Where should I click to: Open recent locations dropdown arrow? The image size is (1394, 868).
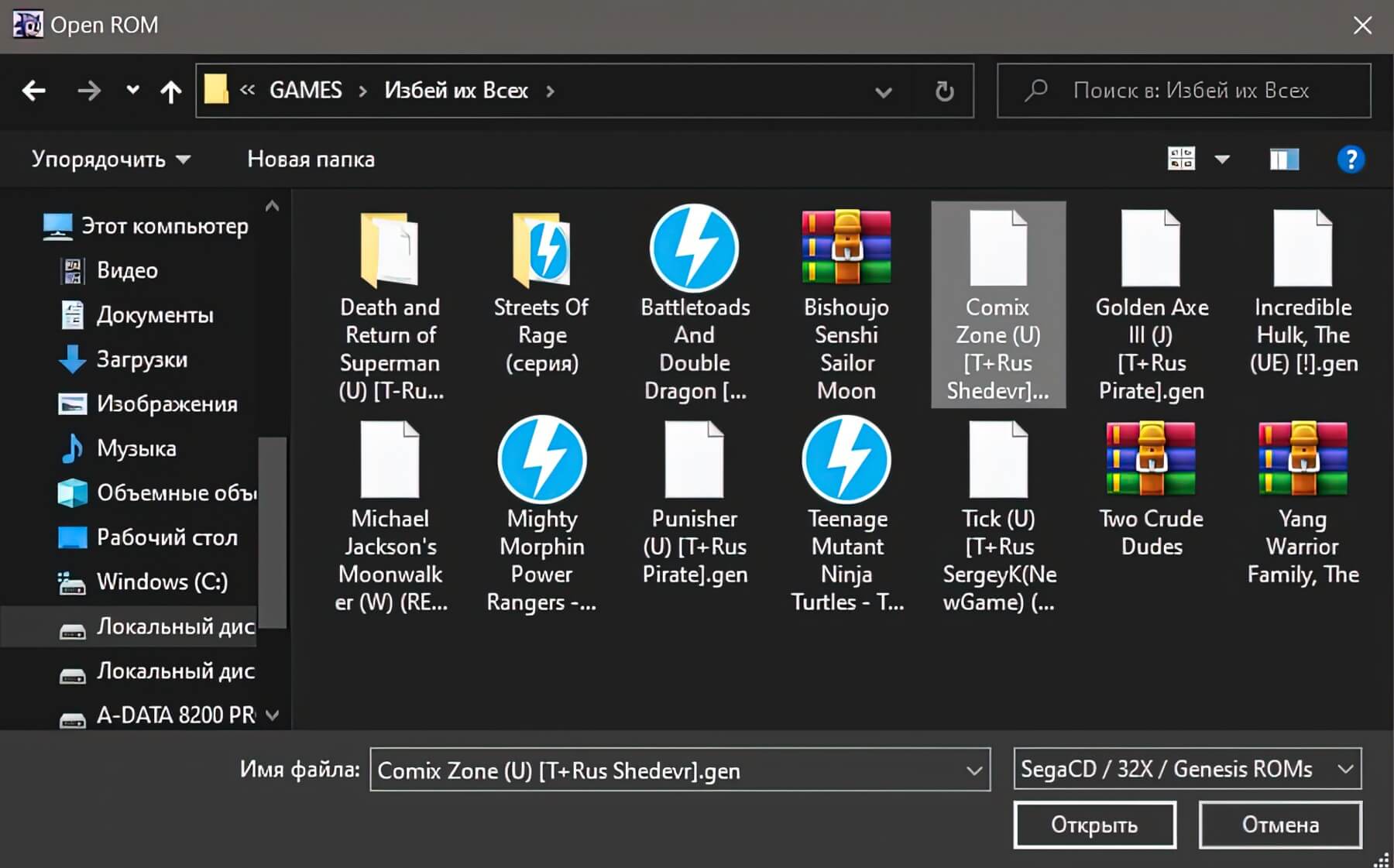[132, 91]
